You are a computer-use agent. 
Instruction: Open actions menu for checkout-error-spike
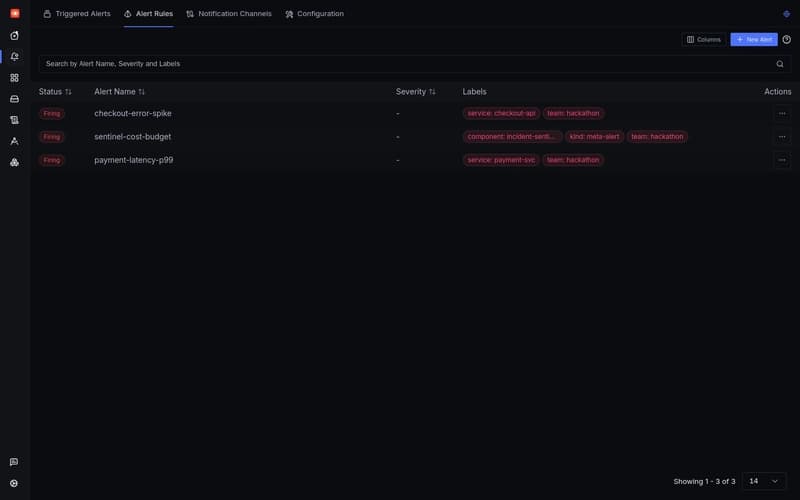pos(782,113)
